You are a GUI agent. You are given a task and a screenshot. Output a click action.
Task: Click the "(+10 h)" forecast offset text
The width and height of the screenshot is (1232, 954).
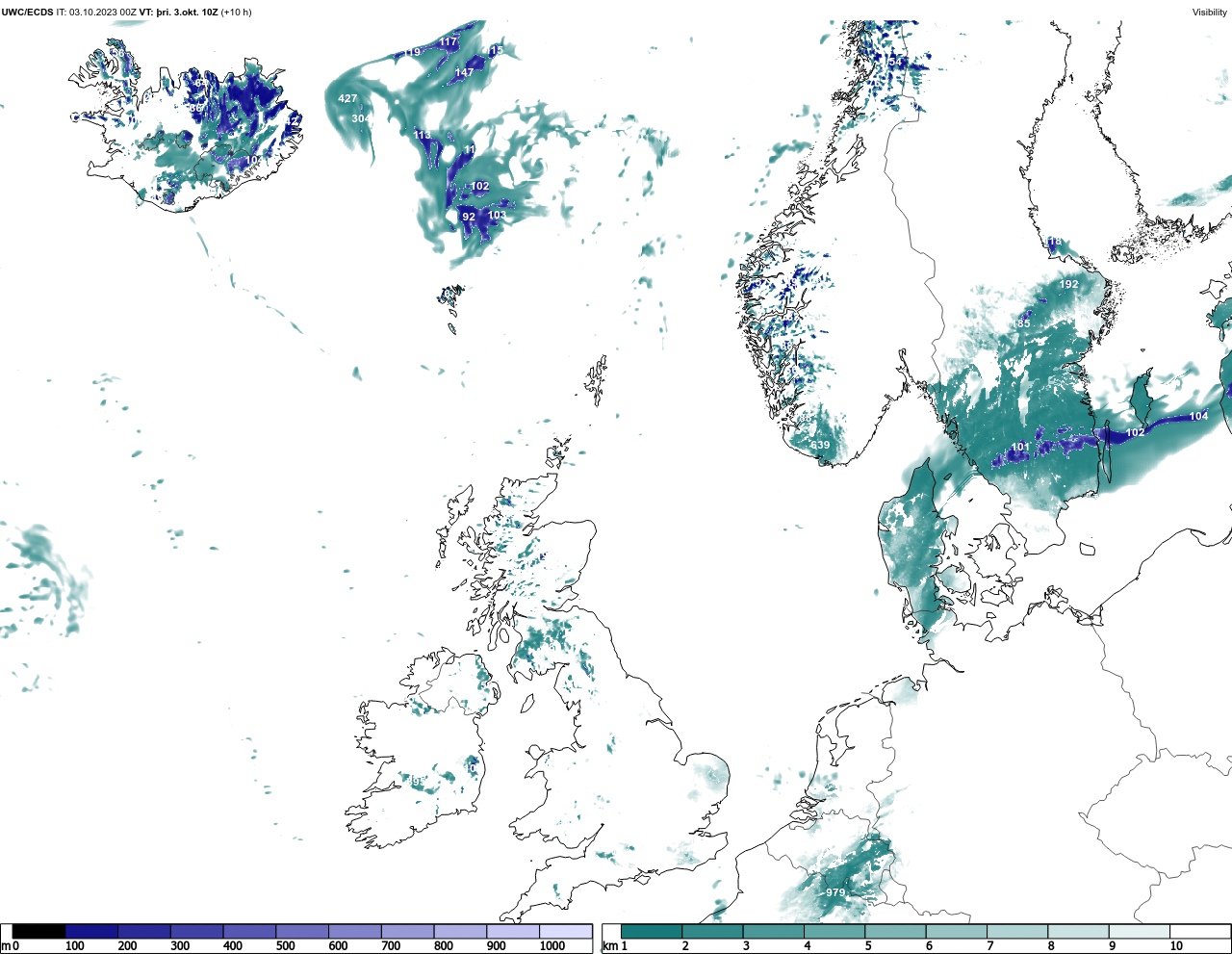click(237, 13)
